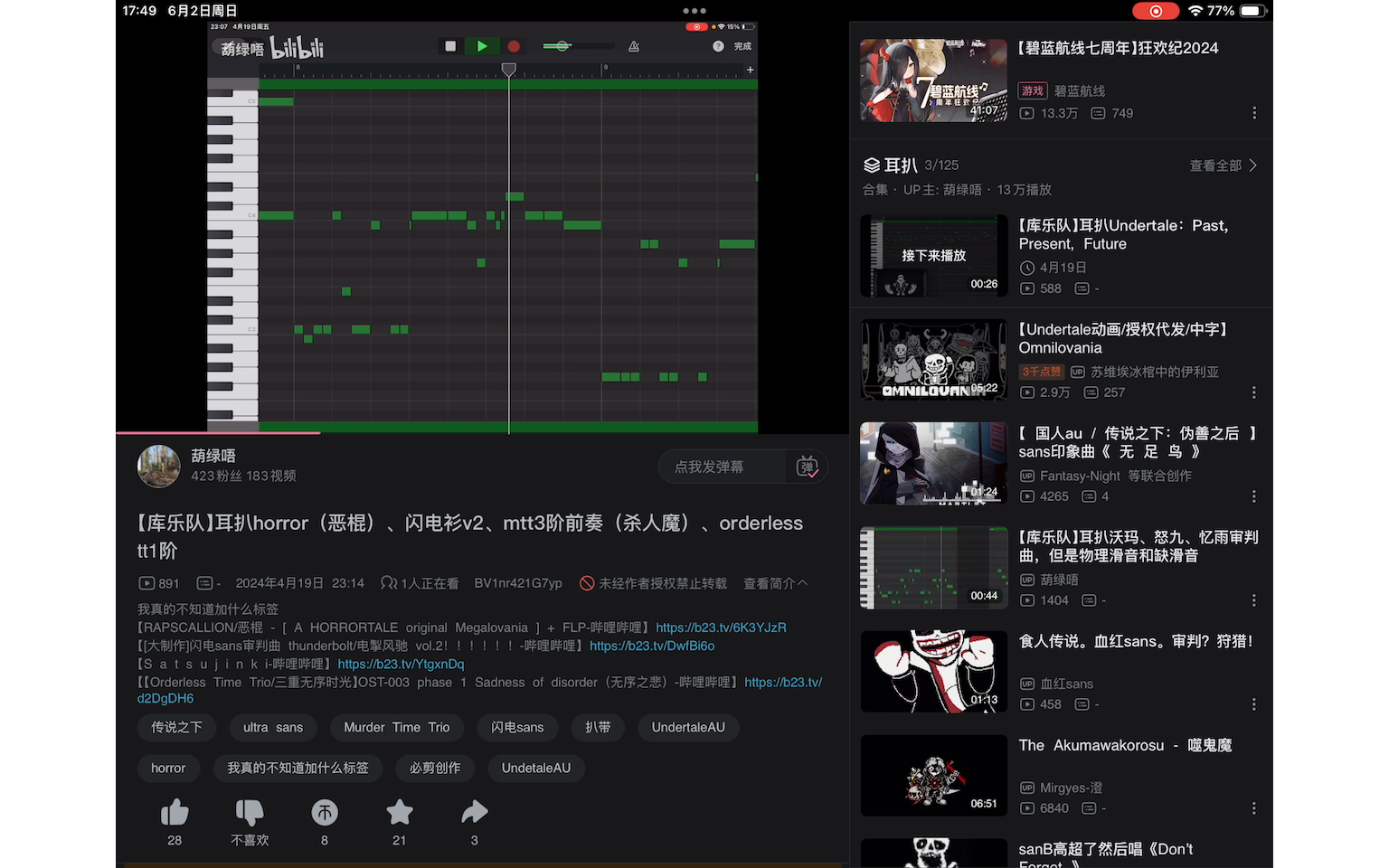Open iPad multitasking three-dot menu

click(x=694, y=11)
